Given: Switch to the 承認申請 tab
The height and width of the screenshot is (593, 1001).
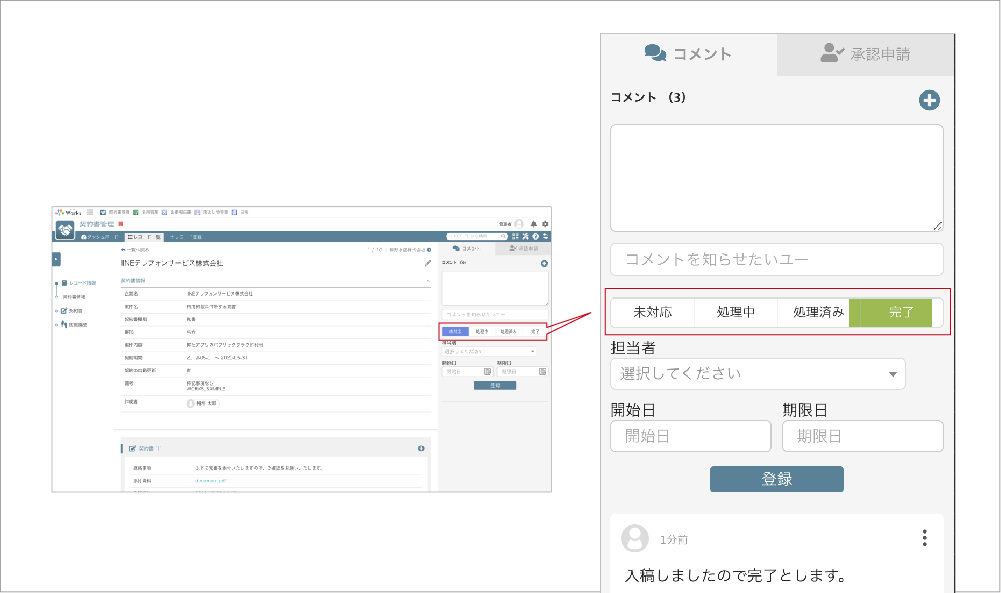Looking at the screenshot, I should [x=865, y=54].
